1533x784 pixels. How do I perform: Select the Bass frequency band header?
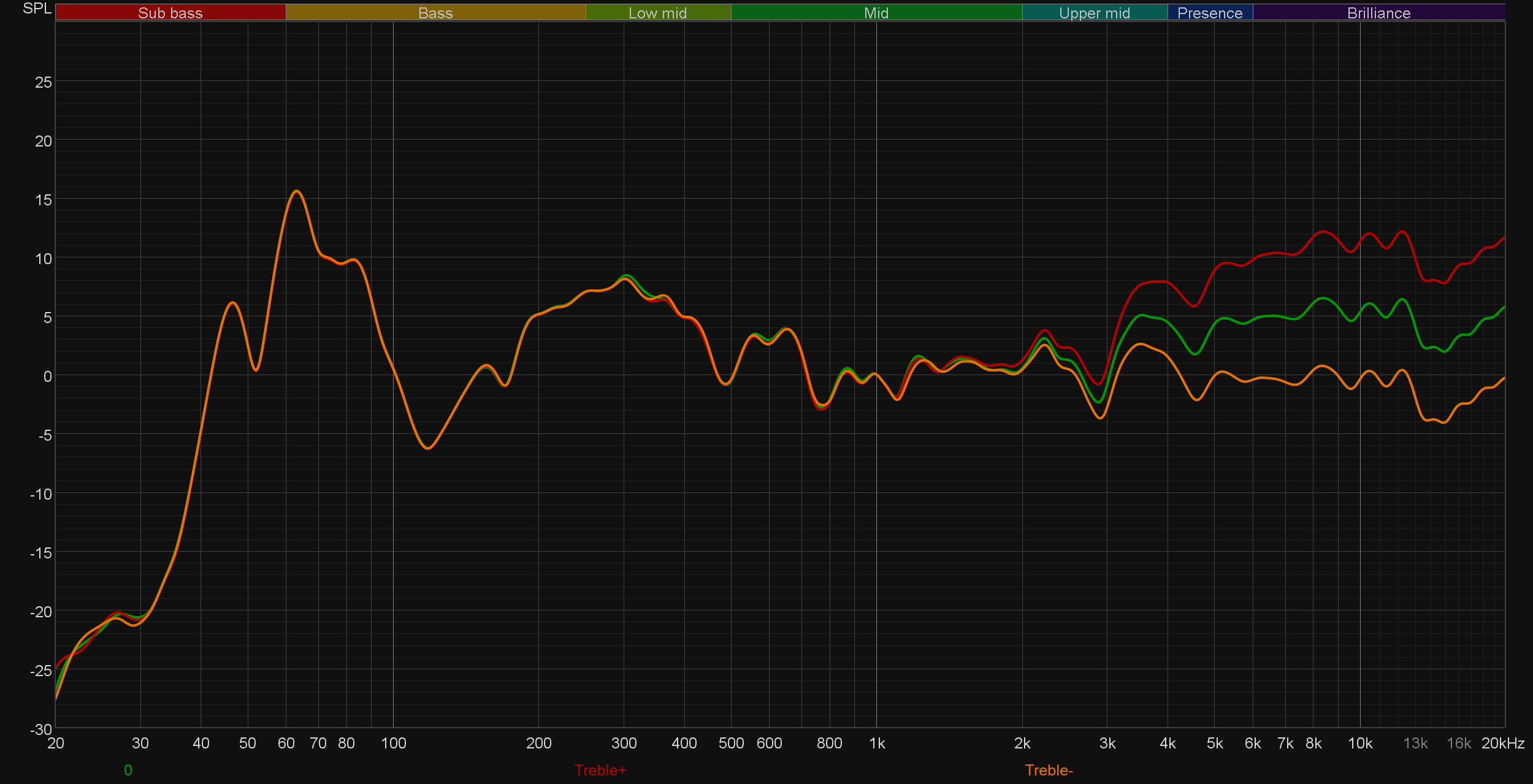(435, 13)
